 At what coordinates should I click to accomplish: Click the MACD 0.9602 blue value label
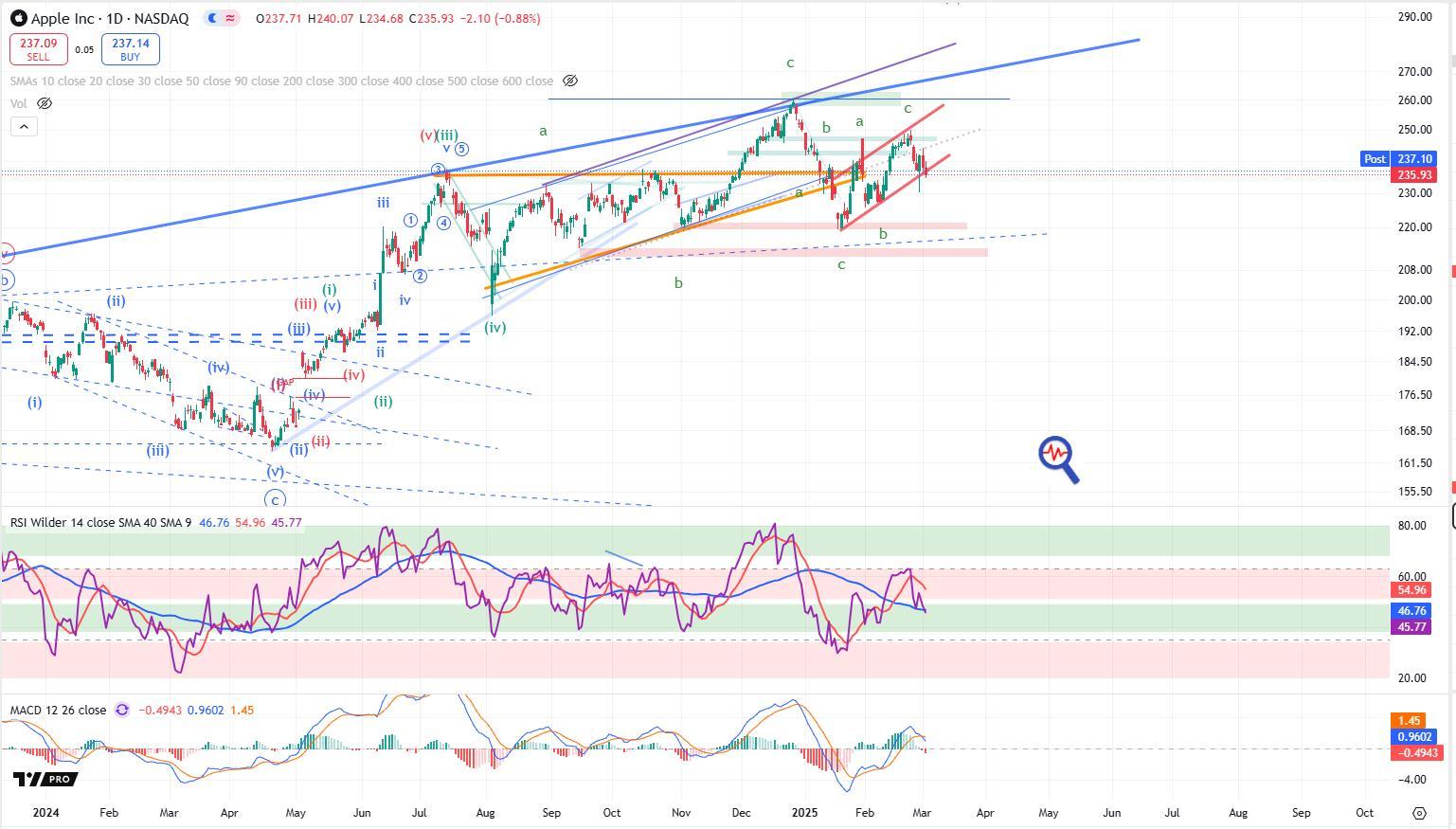click(x=1412, y=737)
